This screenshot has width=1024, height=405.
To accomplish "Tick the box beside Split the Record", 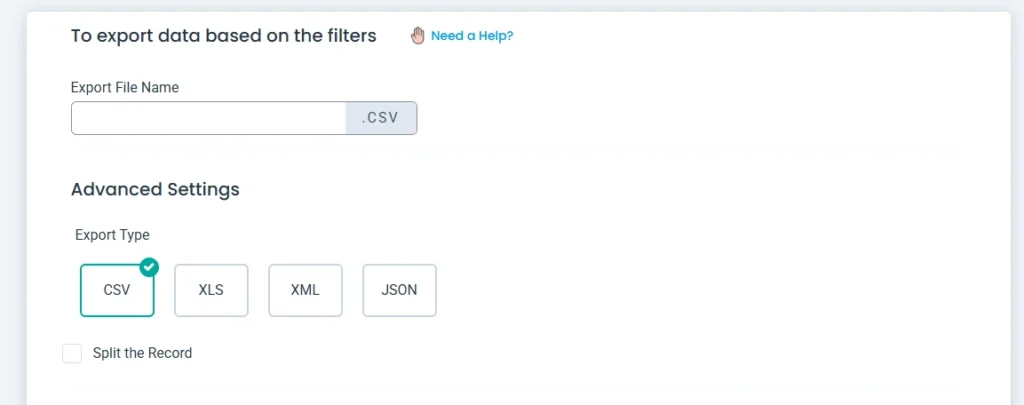I will coord(72,353).
